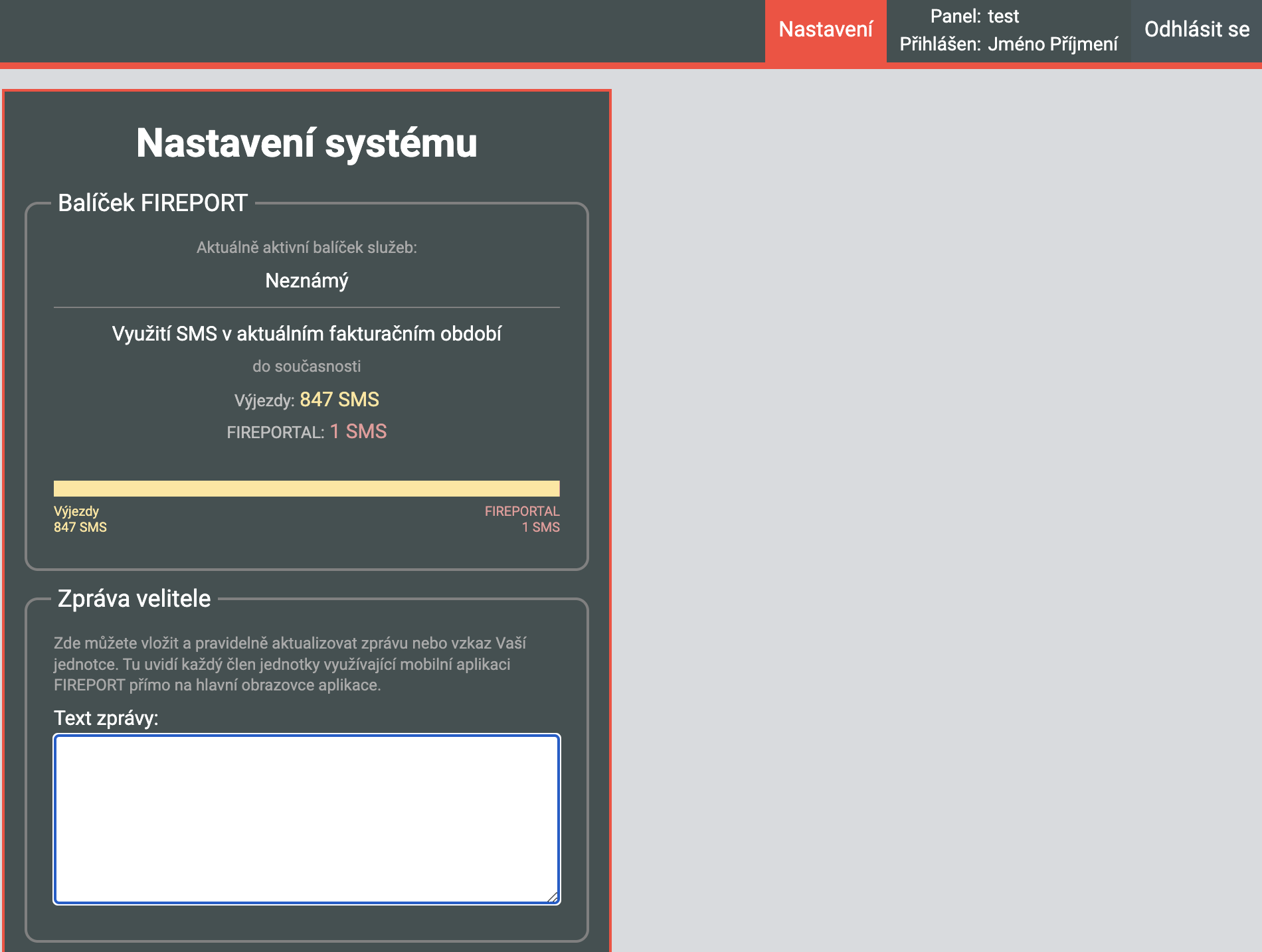Select the Neznámý package name text
The image size is (1262, 952).
pyautogui.click(x=306, y=281)
